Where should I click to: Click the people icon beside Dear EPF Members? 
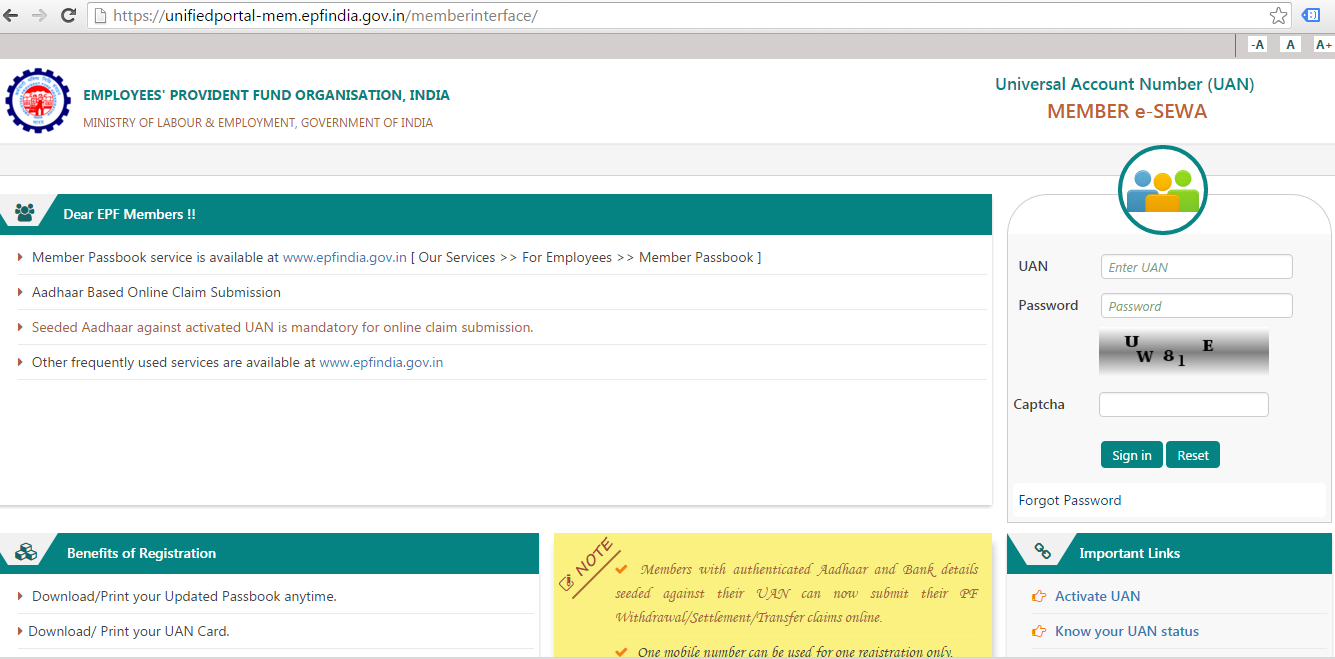click(27, 212)
